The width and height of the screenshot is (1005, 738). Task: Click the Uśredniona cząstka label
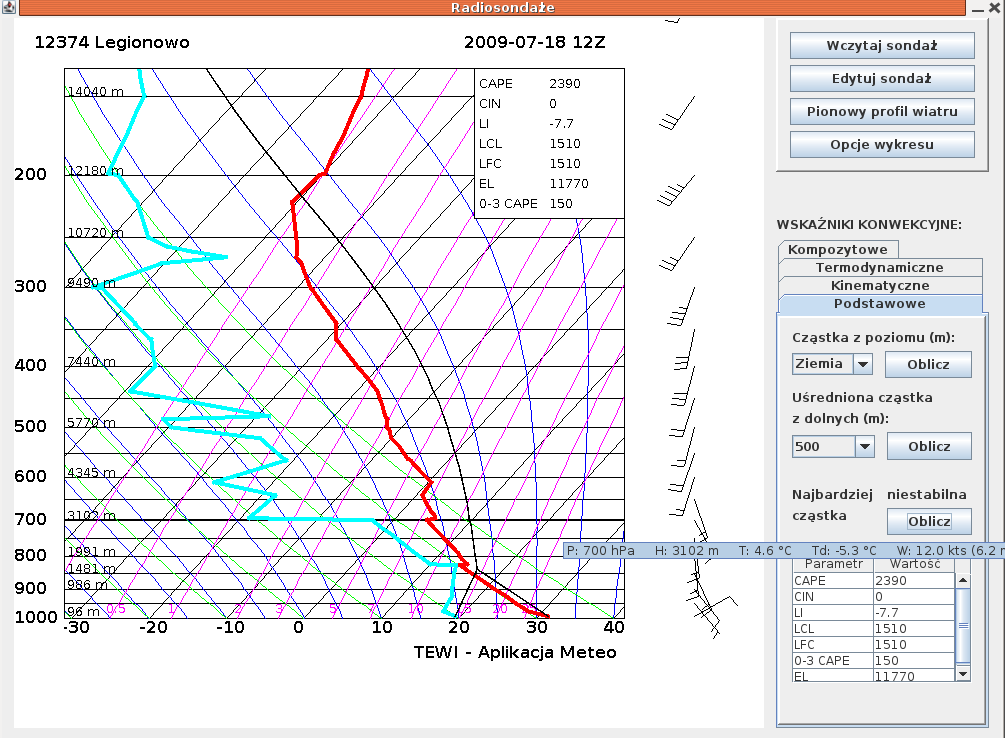(x=862, y=398)
